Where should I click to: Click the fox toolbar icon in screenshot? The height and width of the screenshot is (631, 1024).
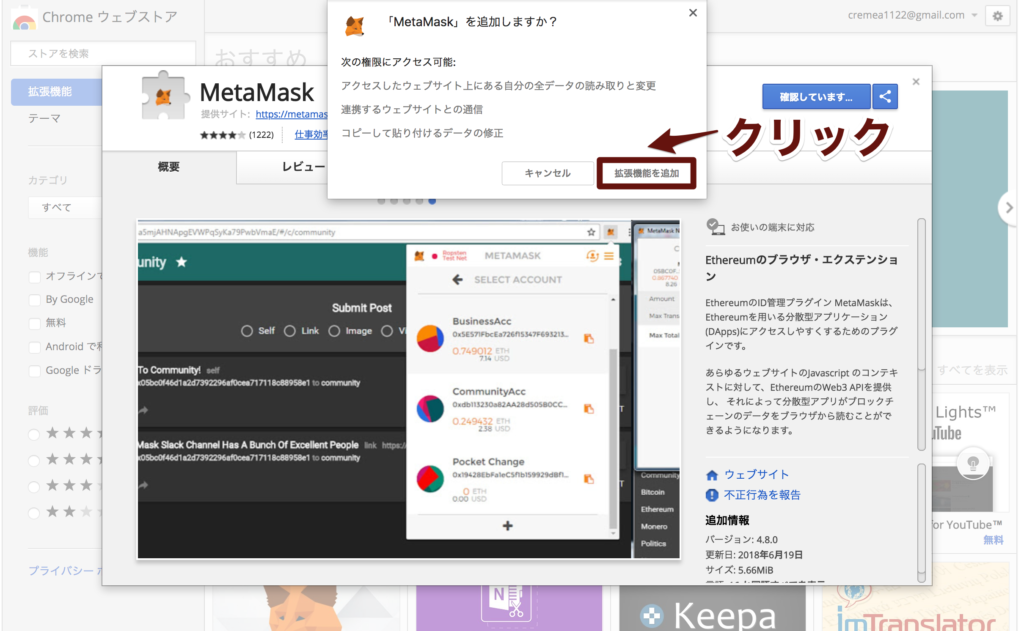(611, 232)
